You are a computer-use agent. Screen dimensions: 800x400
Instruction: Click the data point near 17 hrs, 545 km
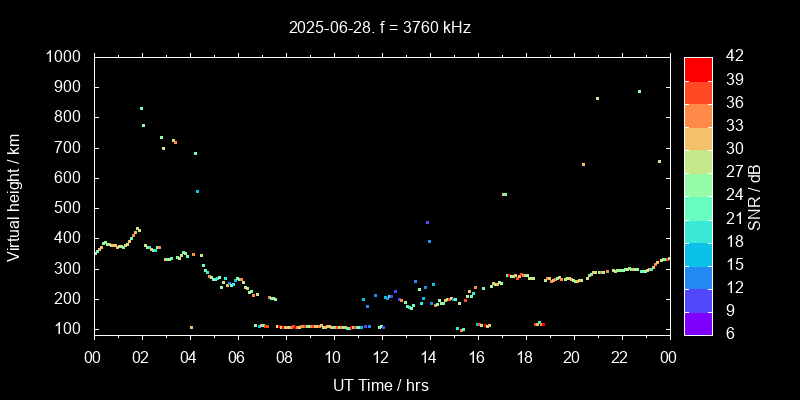(504, 195)
